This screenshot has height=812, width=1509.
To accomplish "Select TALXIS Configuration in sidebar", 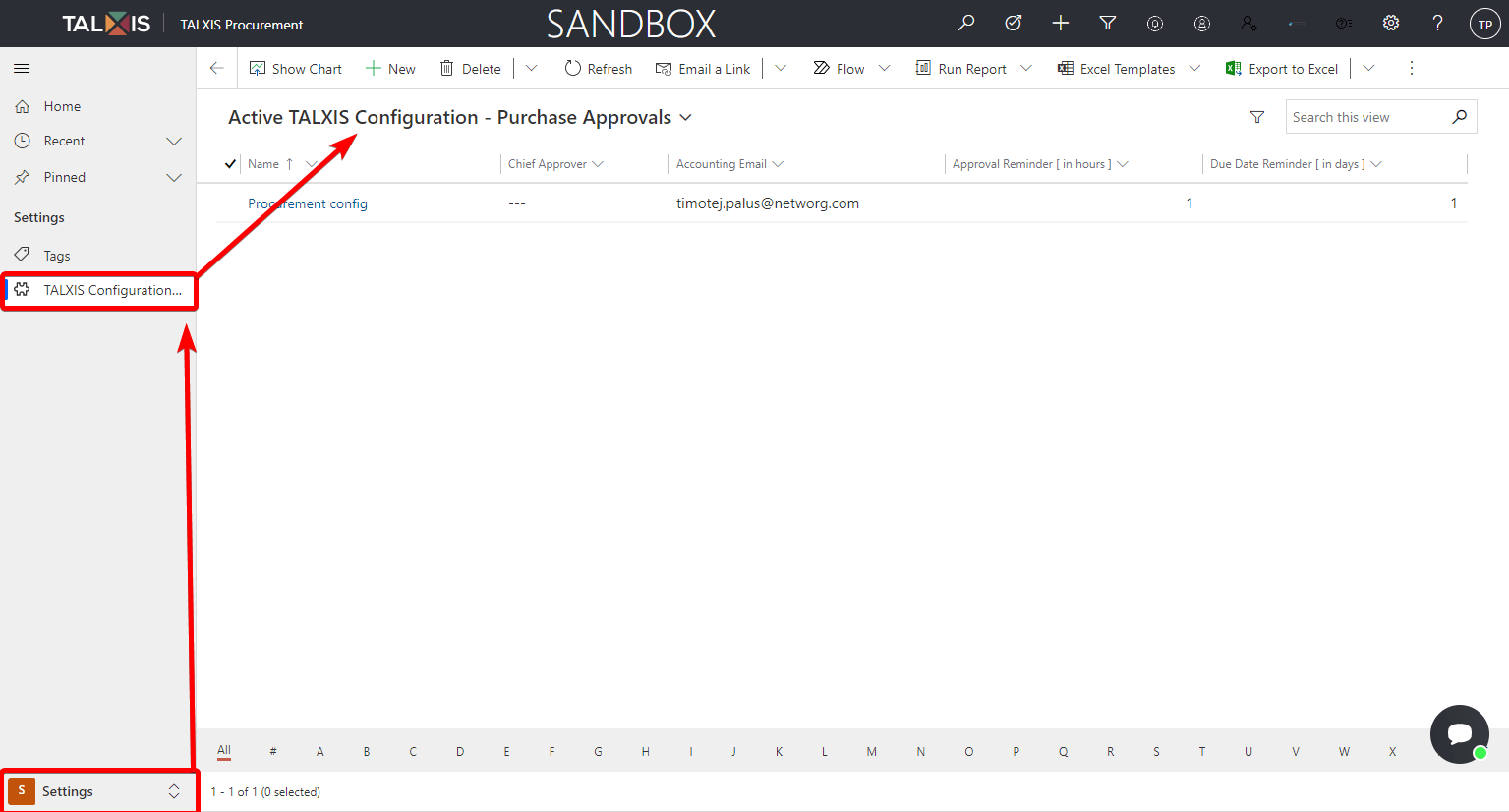I will 98,290.
